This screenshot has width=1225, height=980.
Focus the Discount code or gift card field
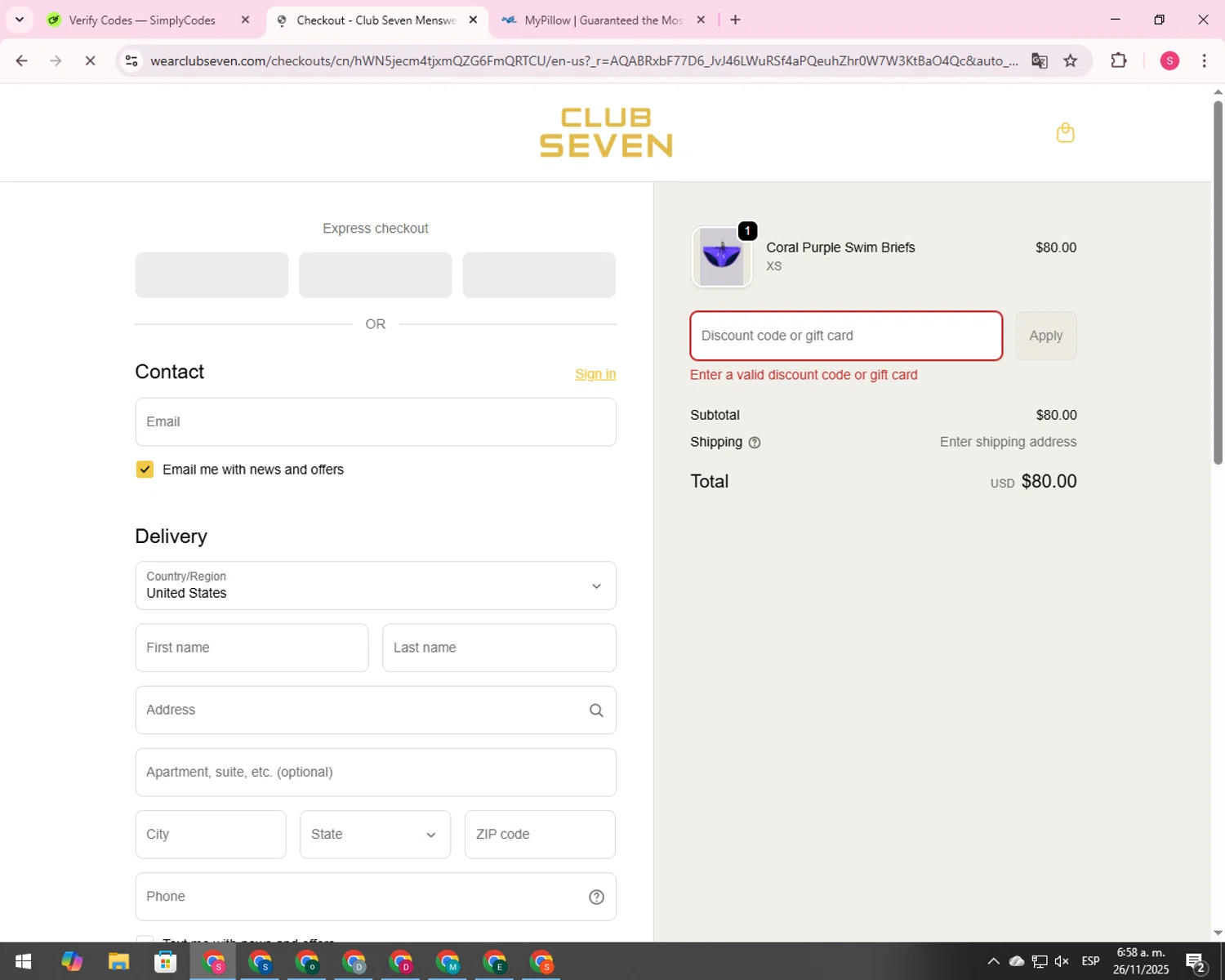[846, 336]
